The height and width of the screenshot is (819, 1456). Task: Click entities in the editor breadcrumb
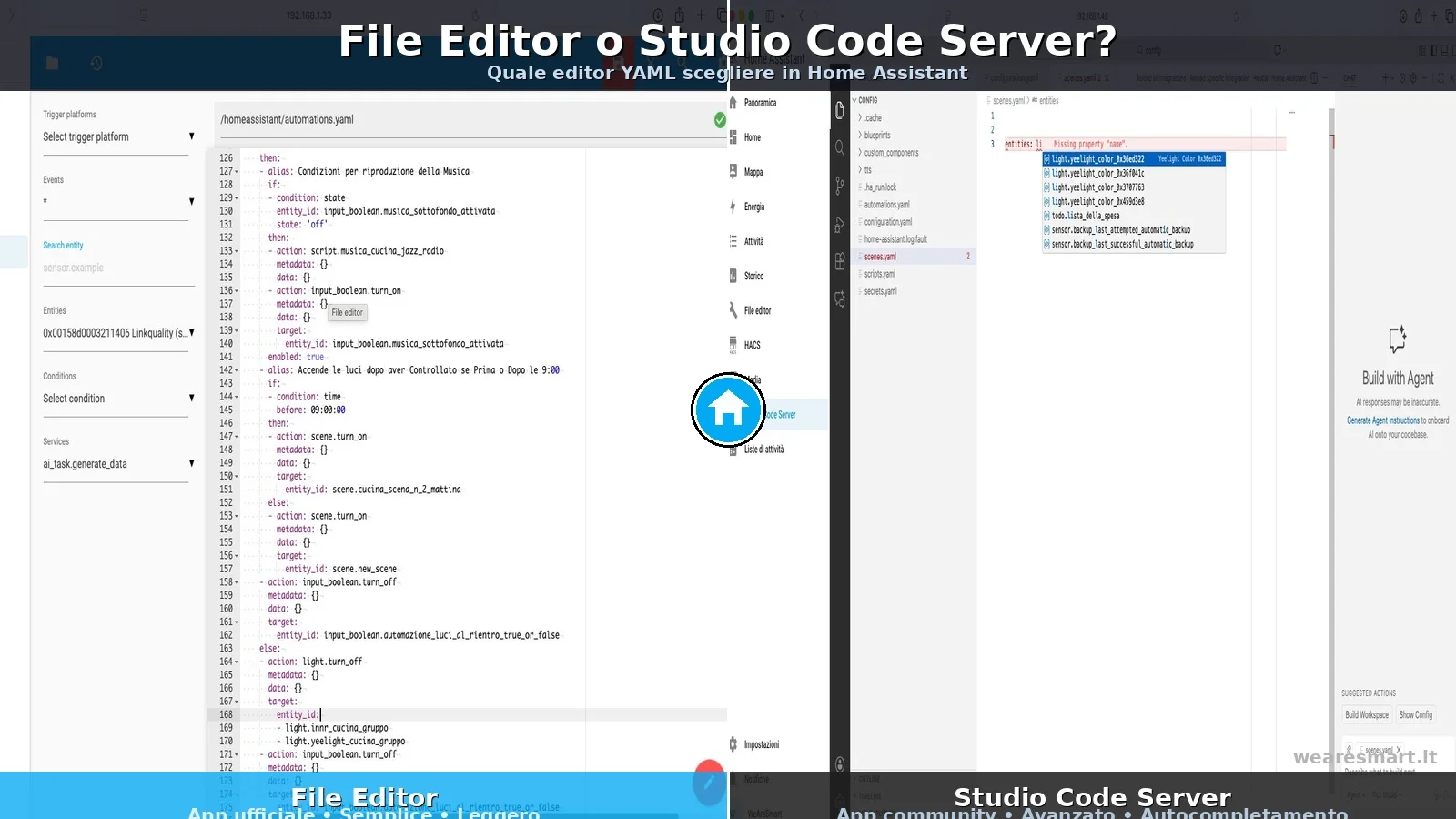pyautogui.click(x=1048, y=101)
